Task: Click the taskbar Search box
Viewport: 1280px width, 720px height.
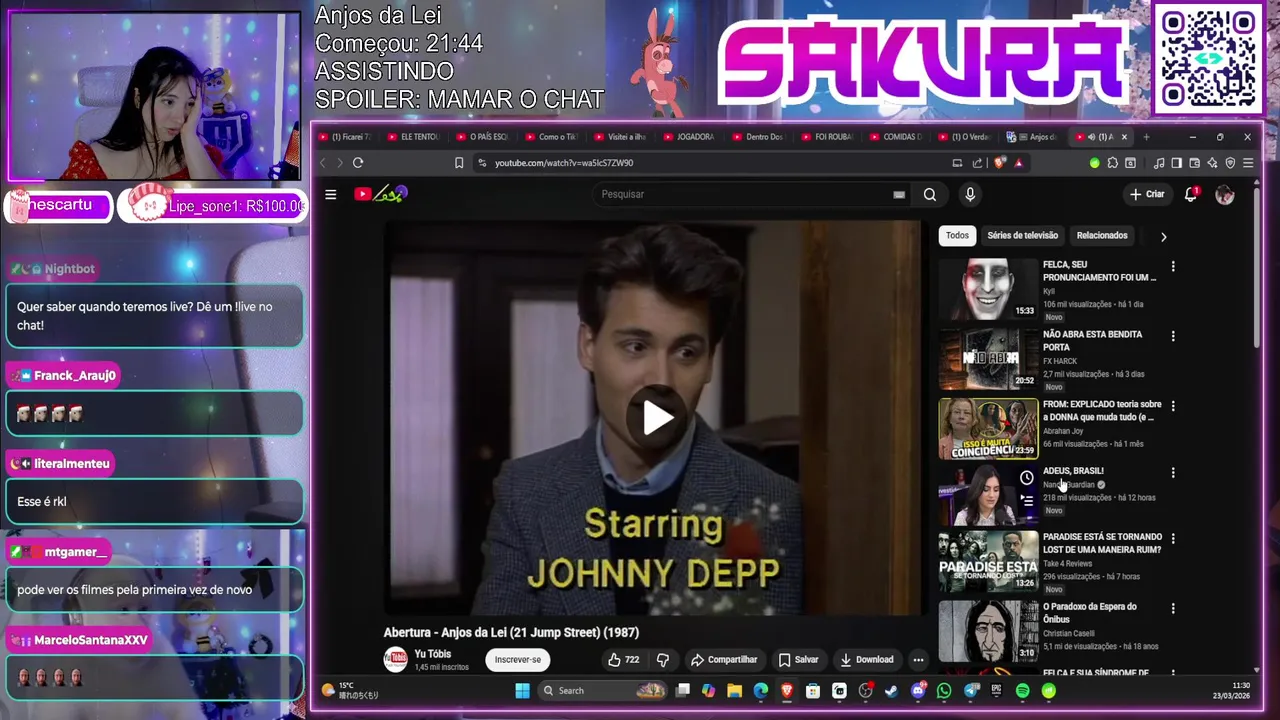Action: pyautogui.click(x=603, y=691)
